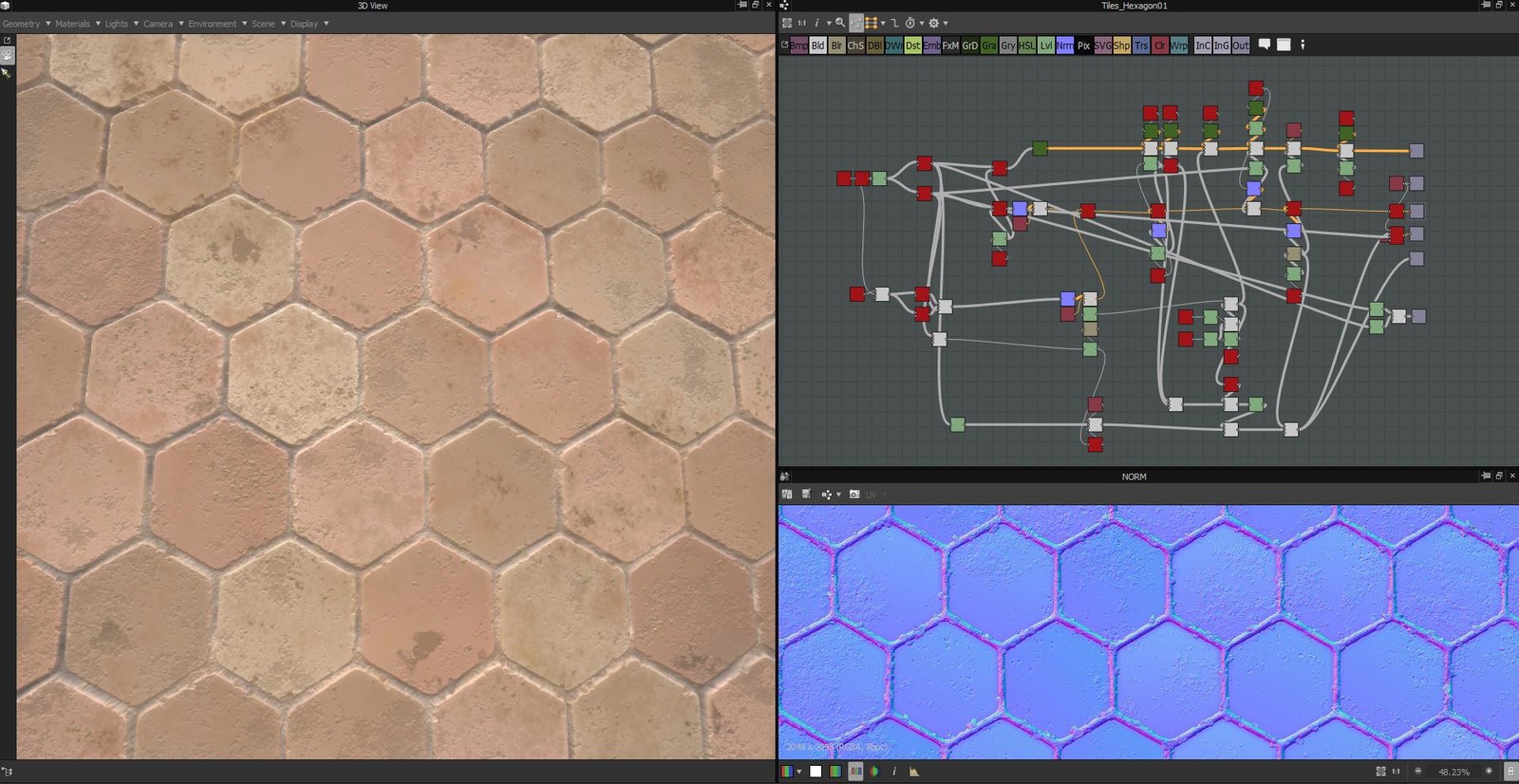Click the nodes icon in NORM view toolbar
1519x784 pixels.
tap(826, 495)
